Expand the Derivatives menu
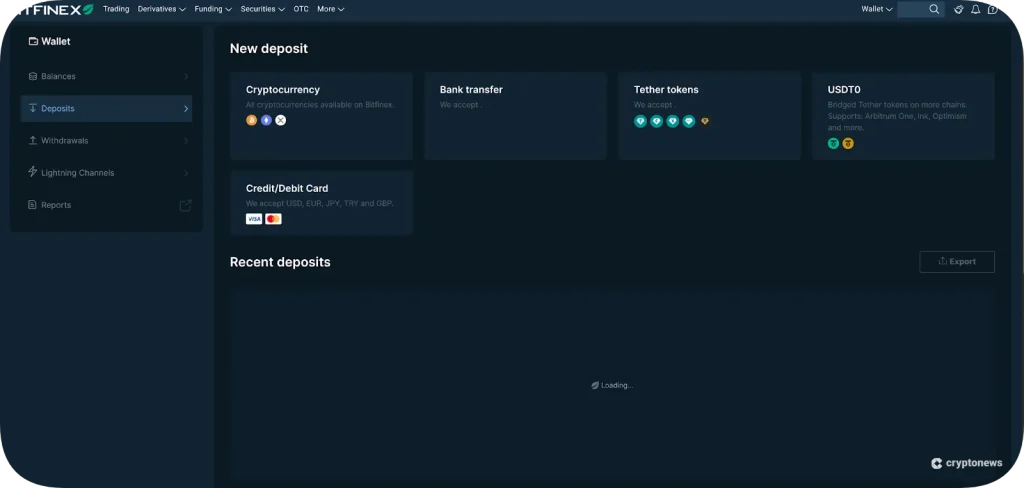Viewport: 1024px width, 488px height. click(x=161, y=9)
